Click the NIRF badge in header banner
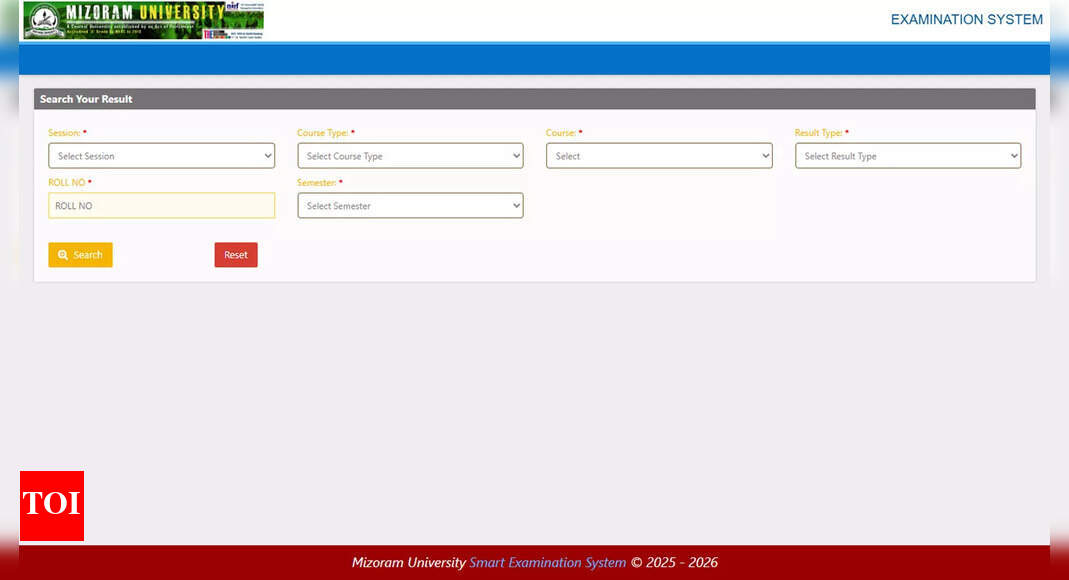 tap(233, 8)
